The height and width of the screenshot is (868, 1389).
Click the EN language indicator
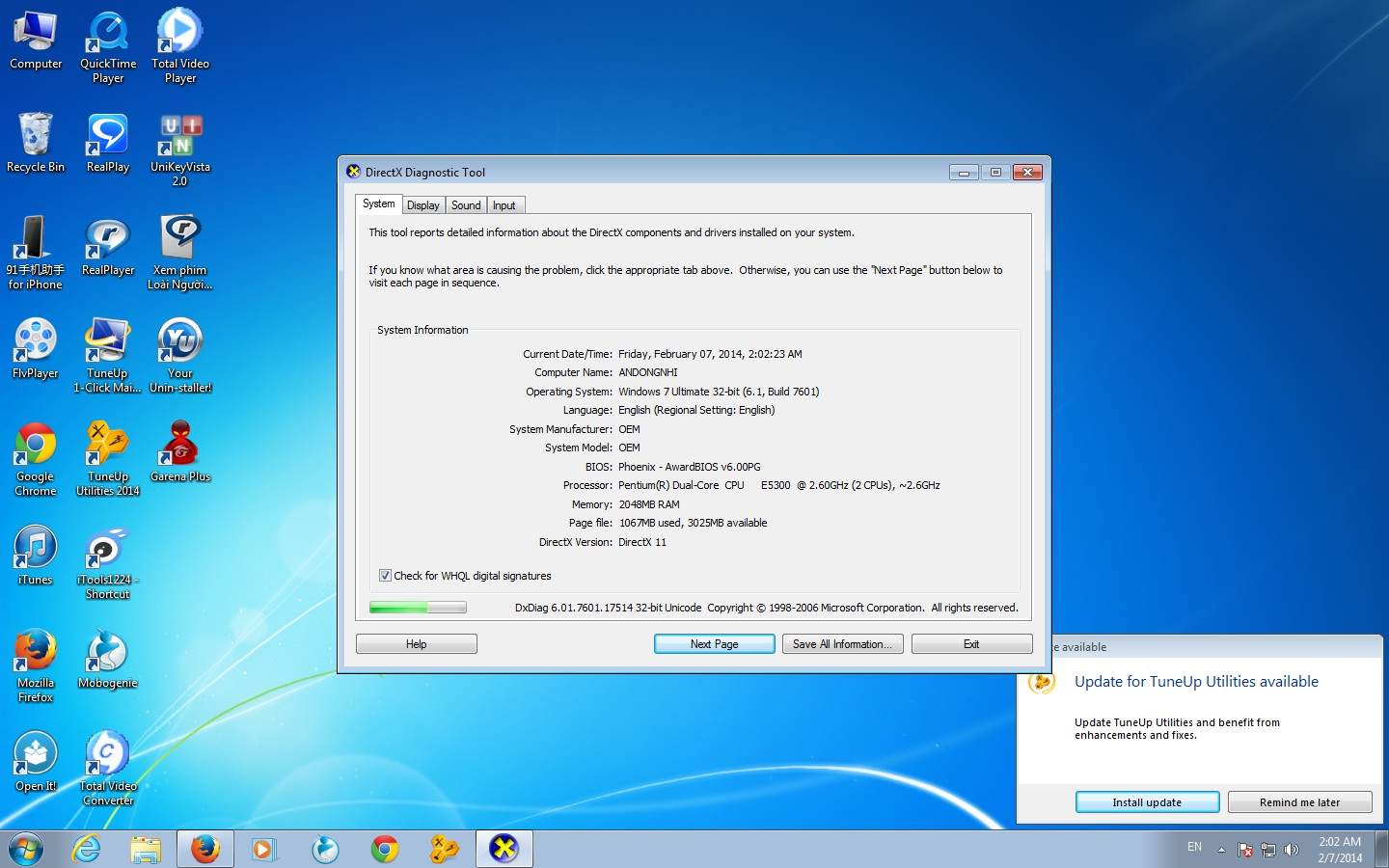coord(1194,847)
